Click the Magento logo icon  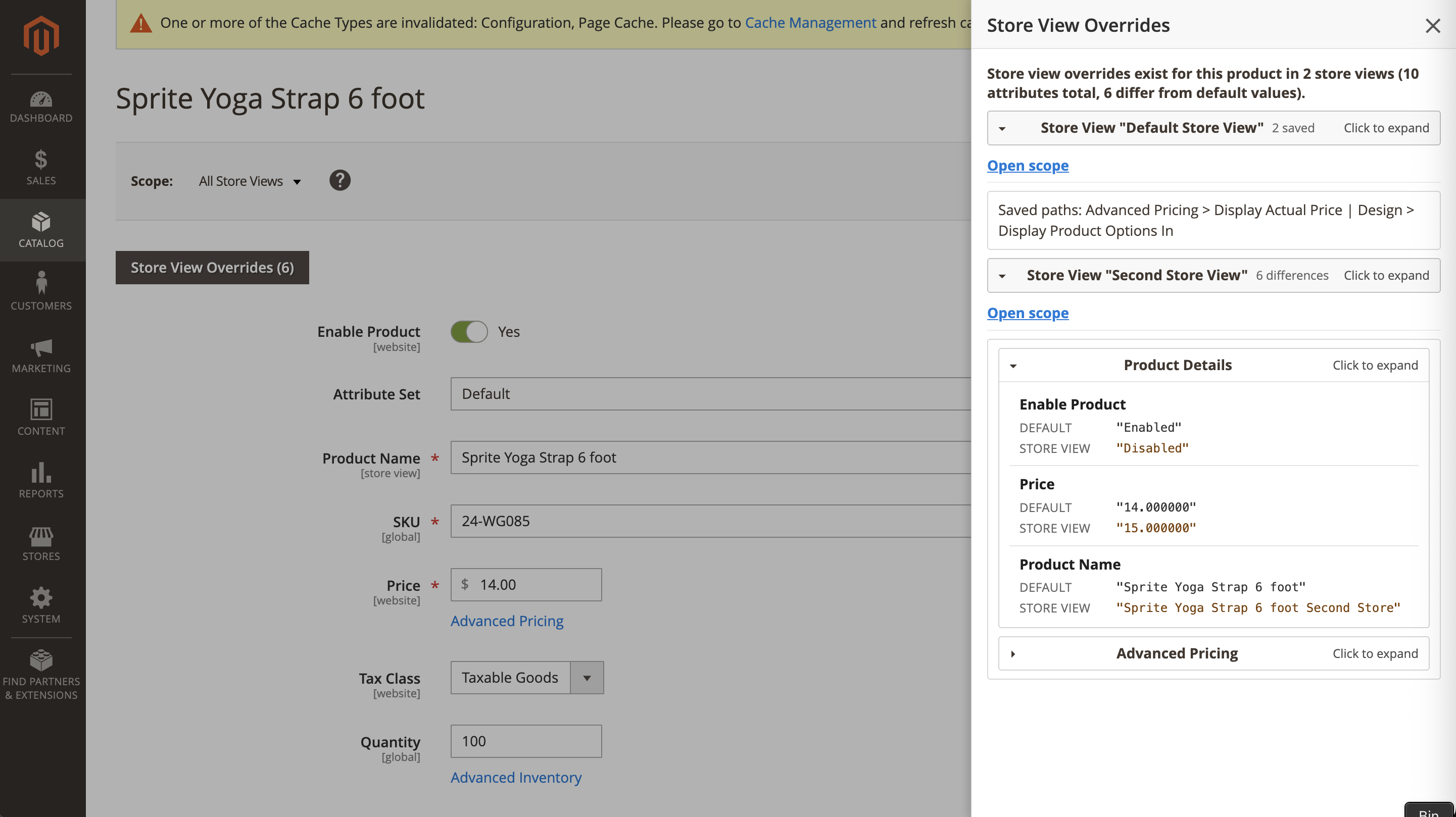41,36
